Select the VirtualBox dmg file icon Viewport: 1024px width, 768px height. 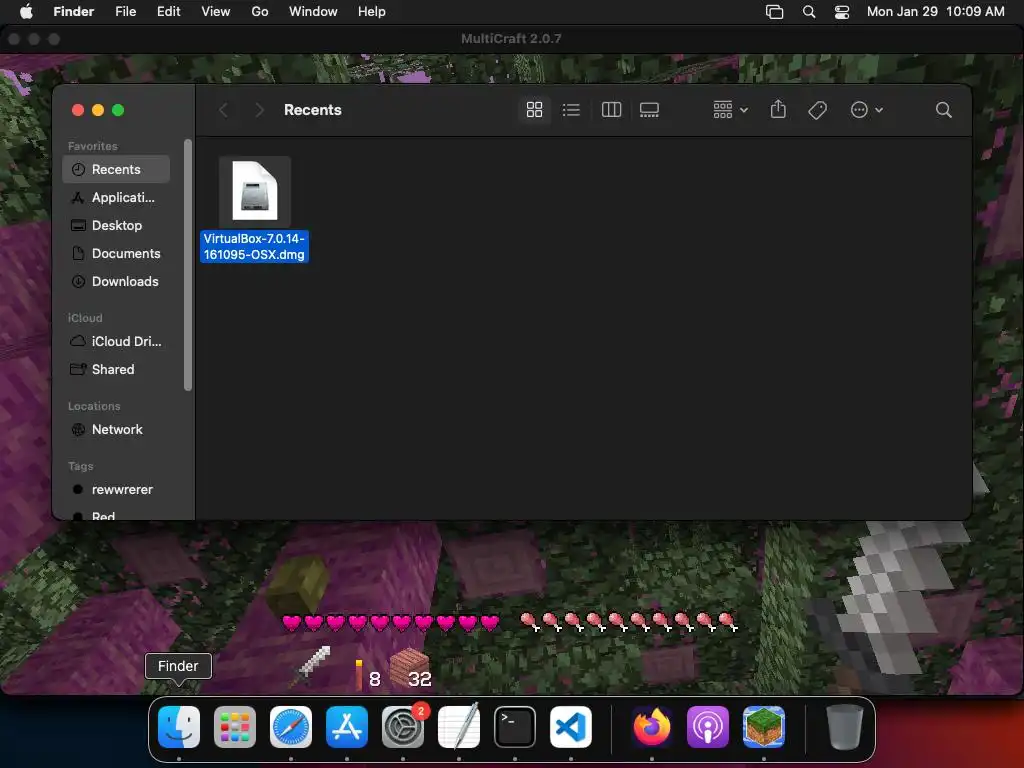[x=255, y=191]
